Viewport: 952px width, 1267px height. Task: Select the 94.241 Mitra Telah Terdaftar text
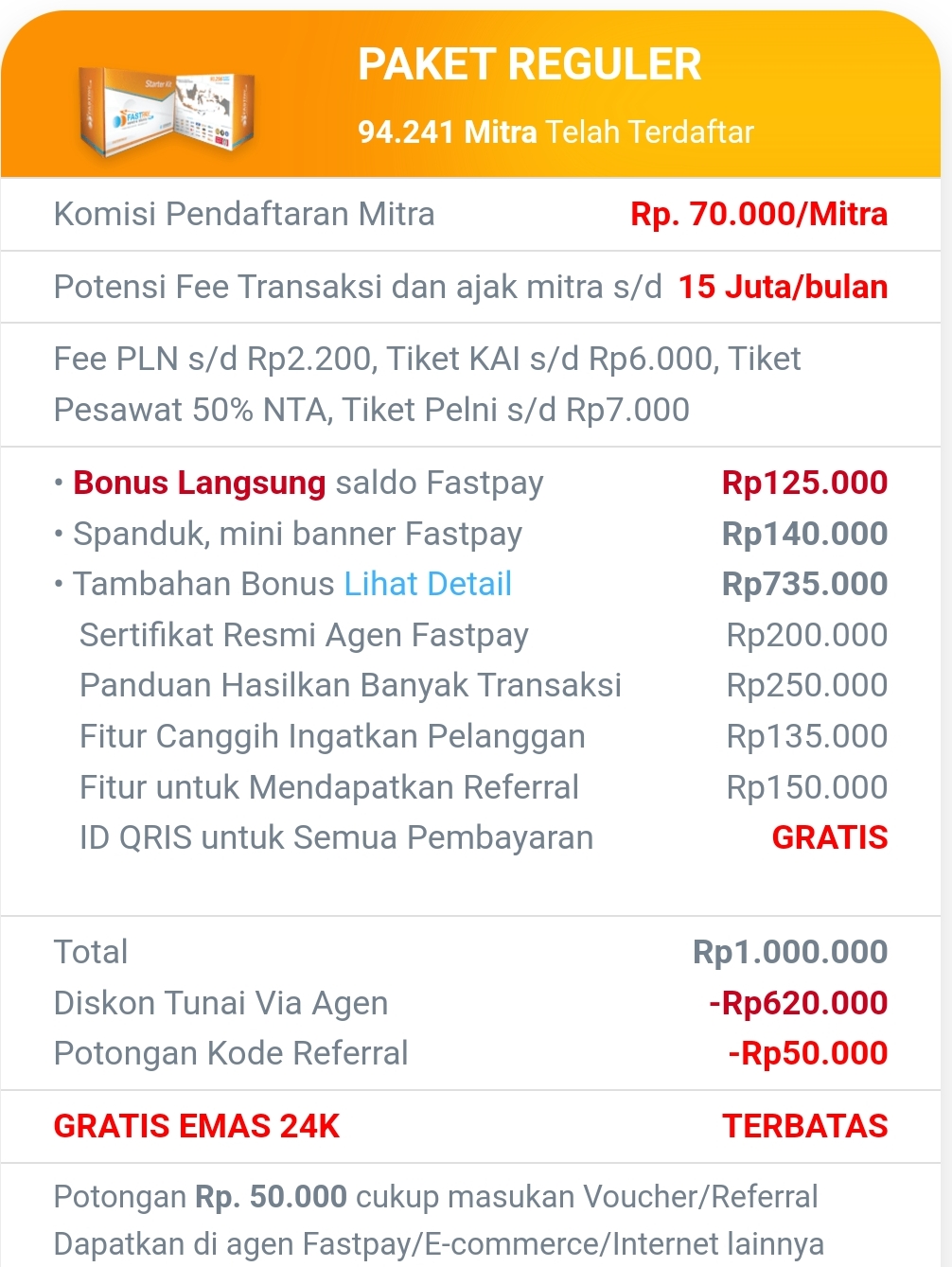tap(555, 132)
